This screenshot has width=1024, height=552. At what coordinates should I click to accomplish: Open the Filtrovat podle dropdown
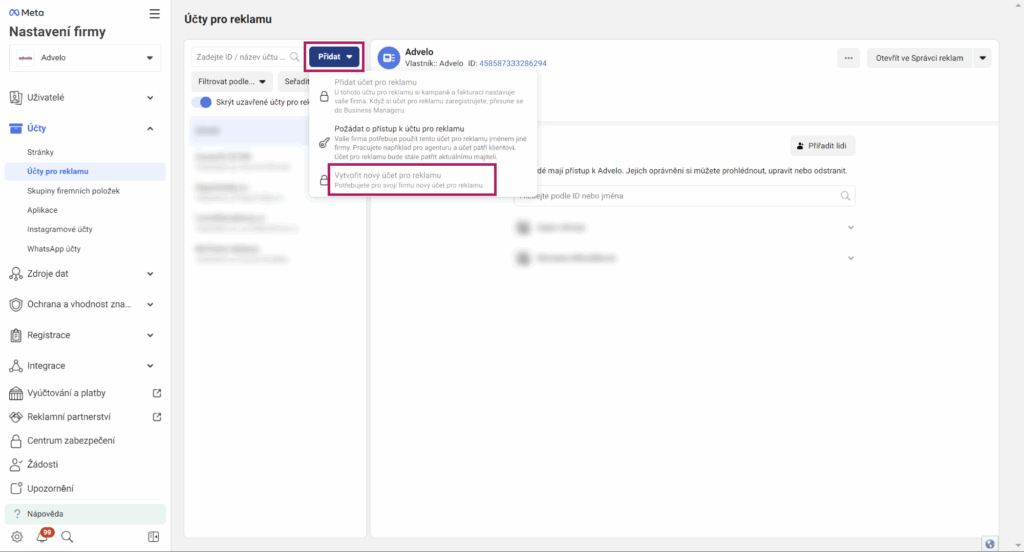click(232, 81)
